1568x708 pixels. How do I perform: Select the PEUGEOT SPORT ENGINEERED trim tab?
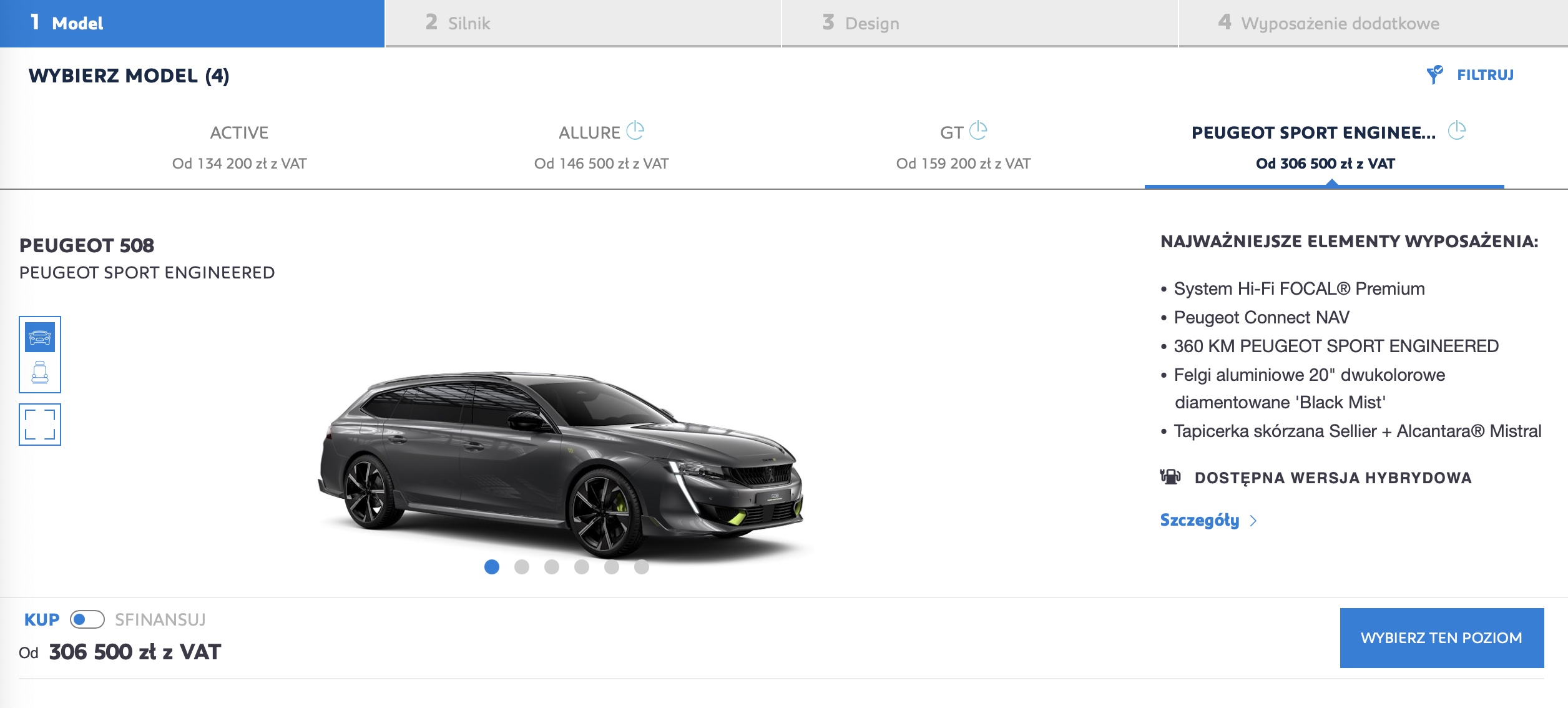1325,148
